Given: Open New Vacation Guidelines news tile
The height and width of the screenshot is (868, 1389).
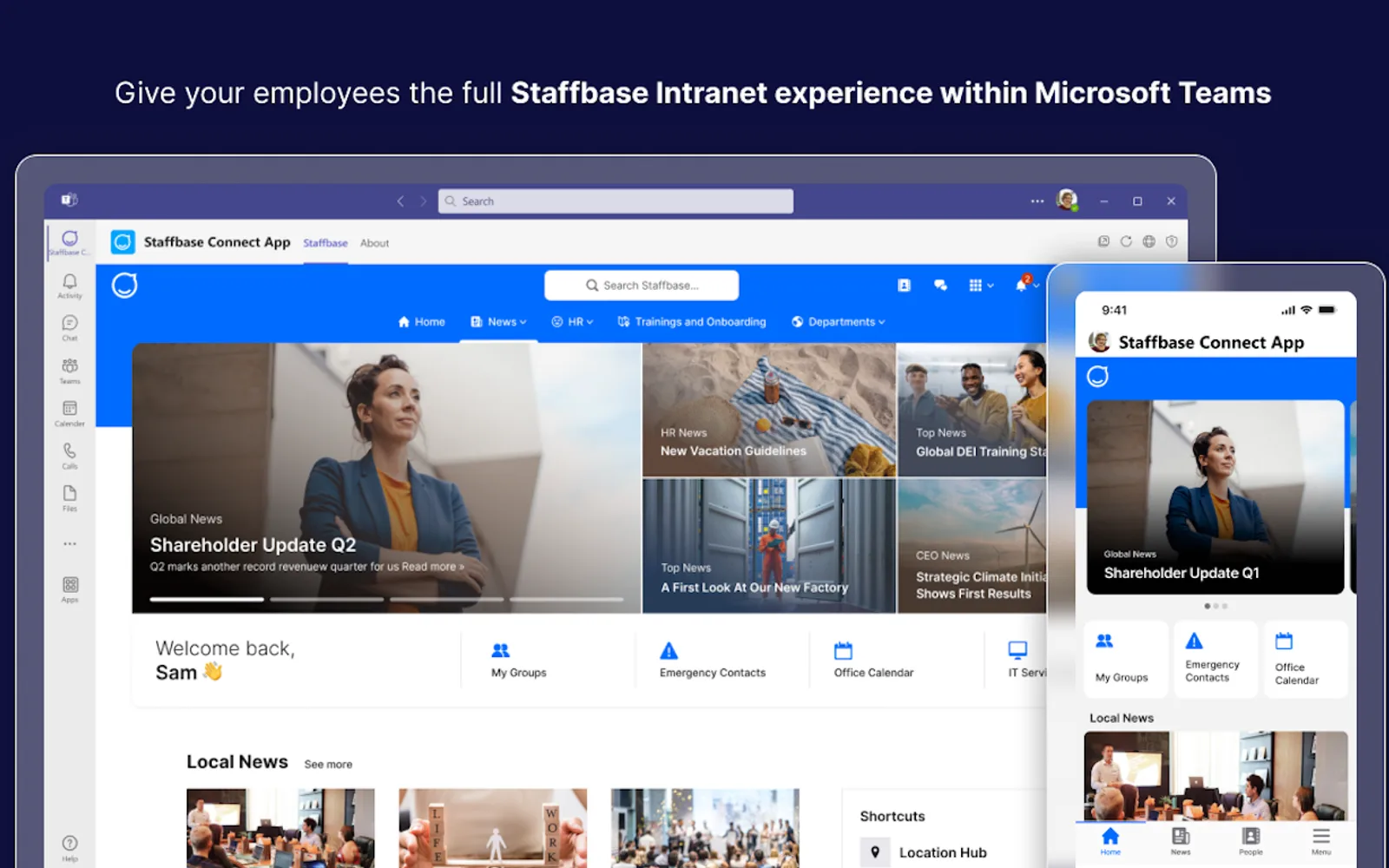Looking at the screenshot, I should (769, 410).
